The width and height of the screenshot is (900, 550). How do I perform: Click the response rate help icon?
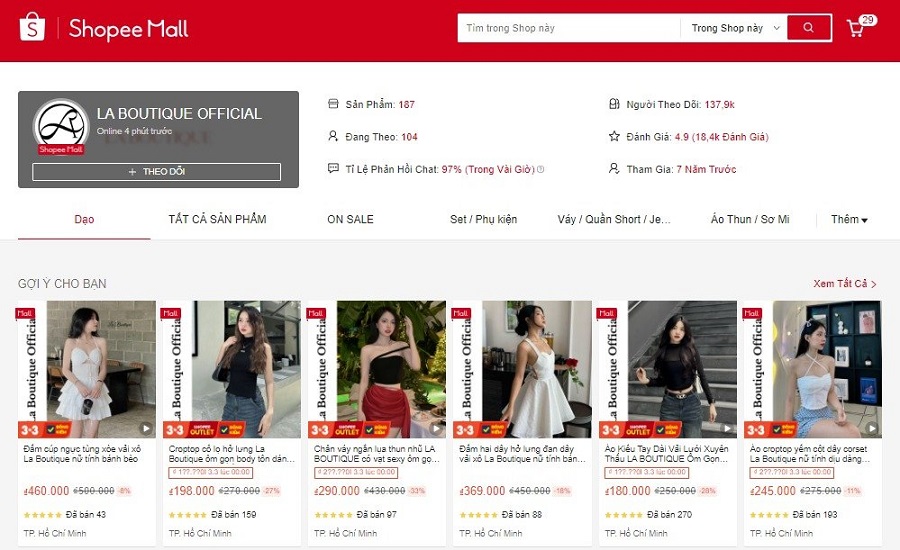click(541, 169)
